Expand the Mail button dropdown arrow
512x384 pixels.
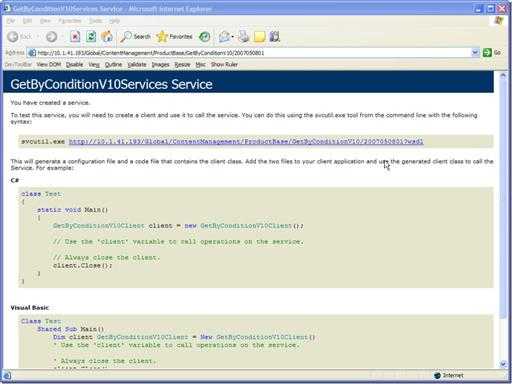click(x=232, y=37)
